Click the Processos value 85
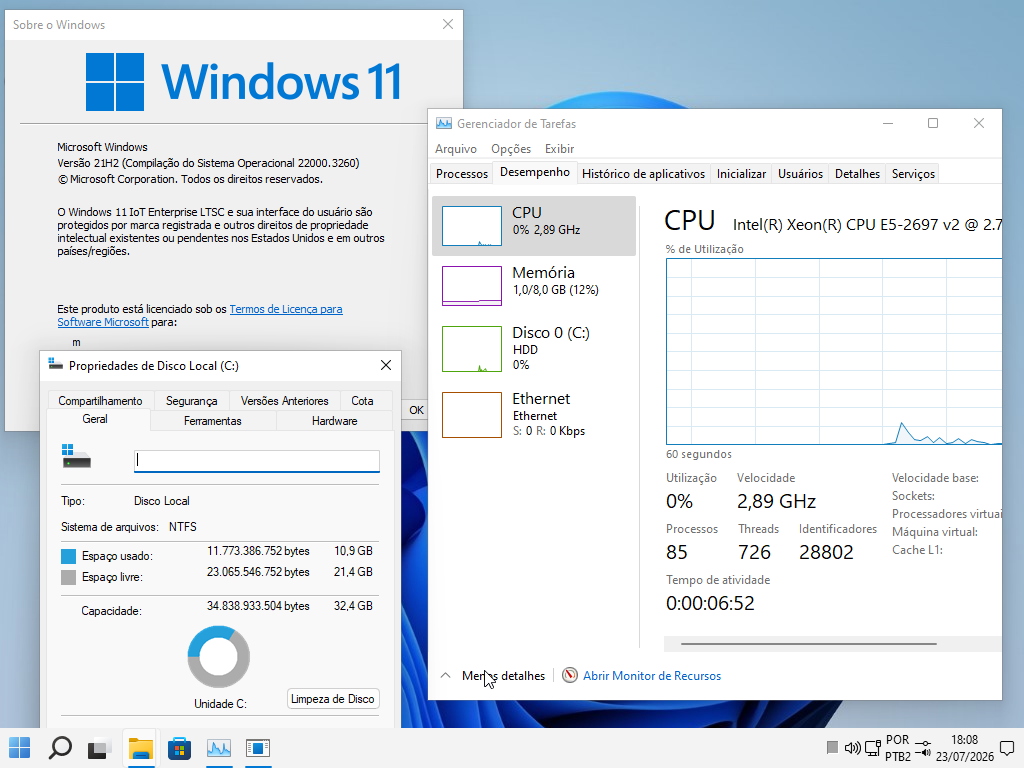 [x=677, y=552]
